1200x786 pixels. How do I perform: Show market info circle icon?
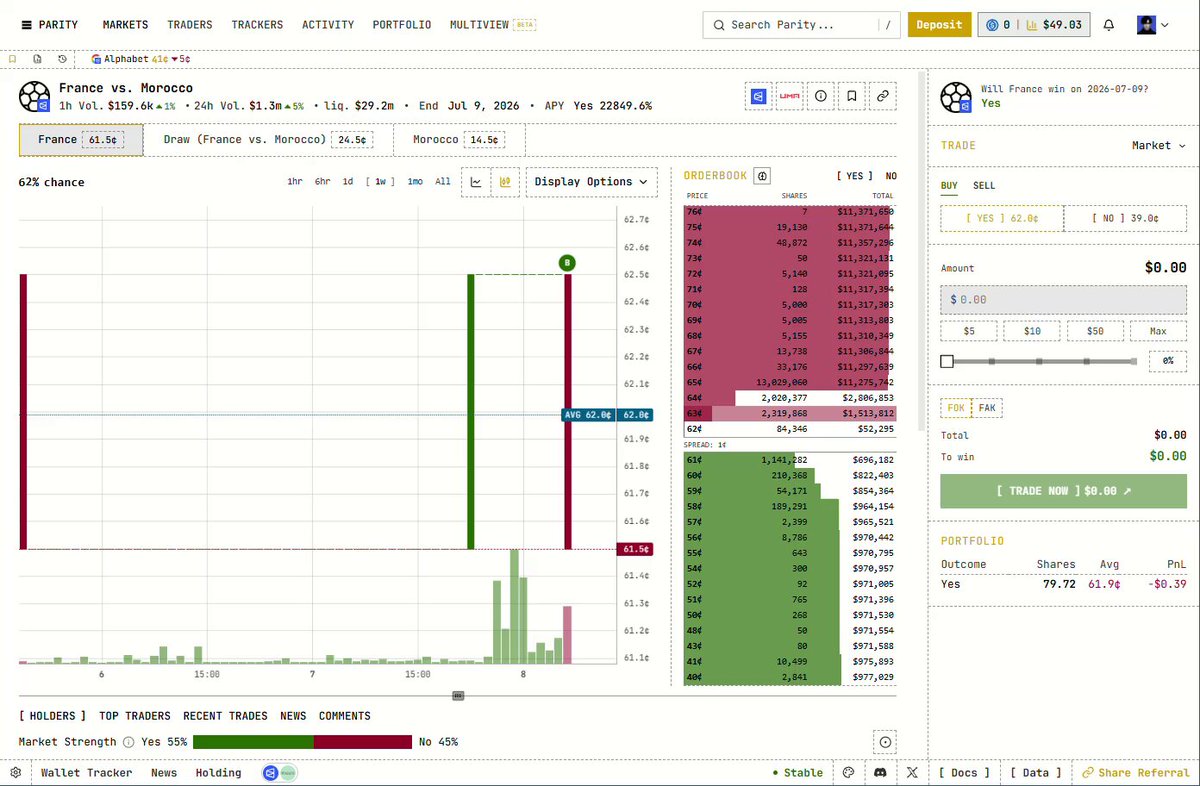pos(821,96)
